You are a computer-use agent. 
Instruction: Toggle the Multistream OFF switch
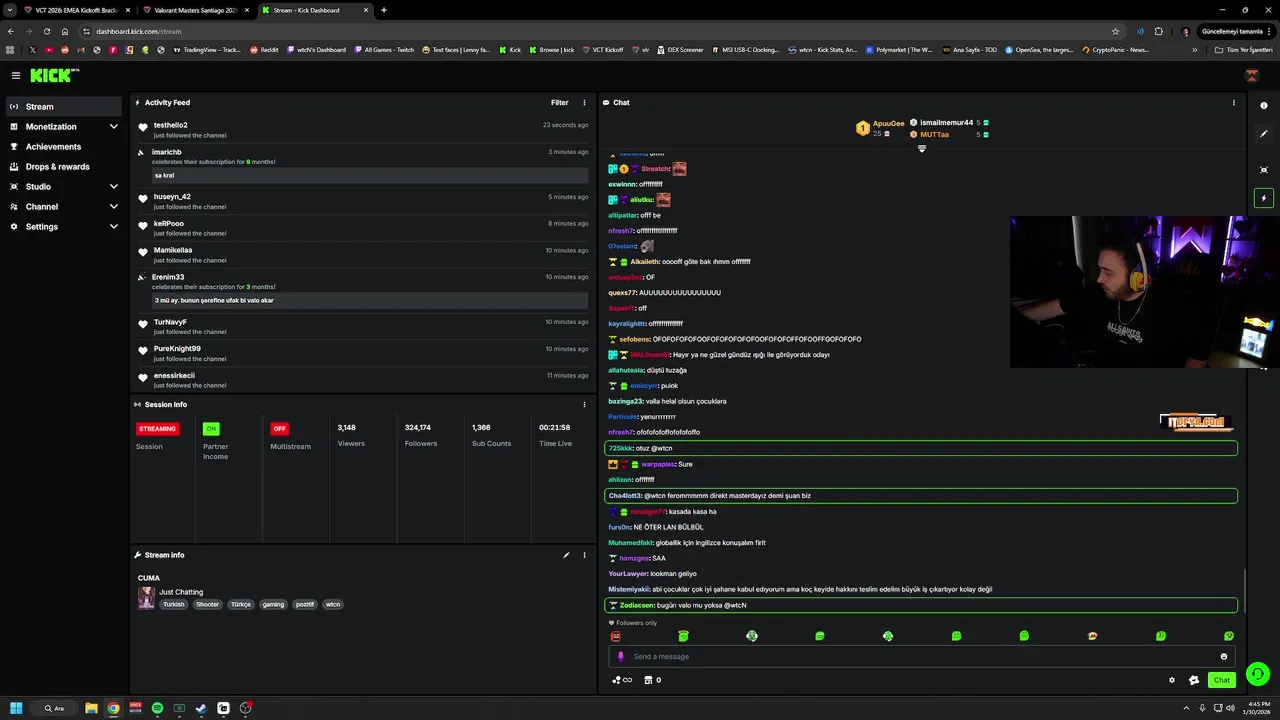tap(280, 428)
